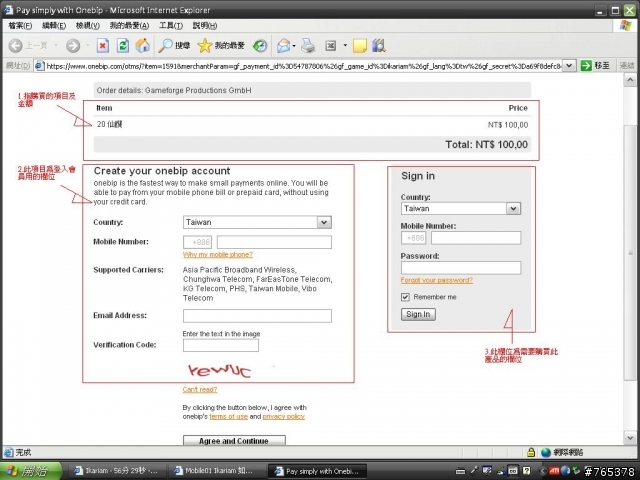The width and height of the screenshot is (640, 480).
Task: Go to Home page icon
Action: tap(142, 45)
